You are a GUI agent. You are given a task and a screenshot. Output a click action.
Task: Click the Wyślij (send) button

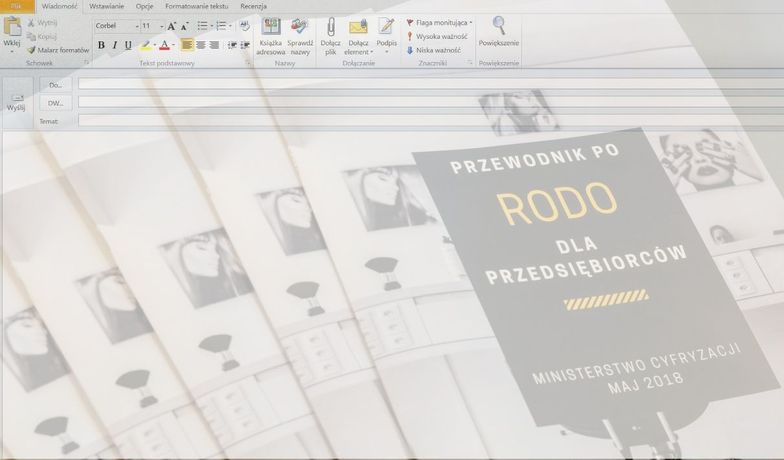pyautogui.click(x=16, y=102)
